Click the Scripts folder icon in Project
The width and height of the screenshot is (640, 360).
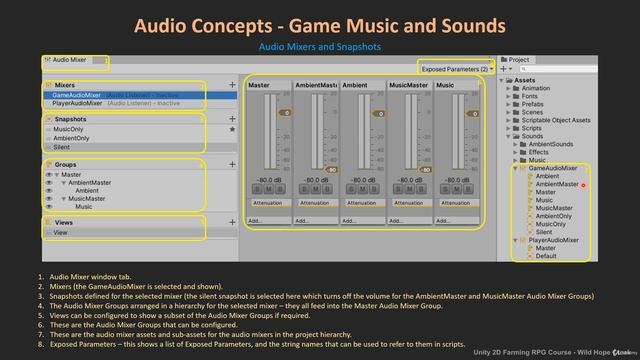click(516, 128)
